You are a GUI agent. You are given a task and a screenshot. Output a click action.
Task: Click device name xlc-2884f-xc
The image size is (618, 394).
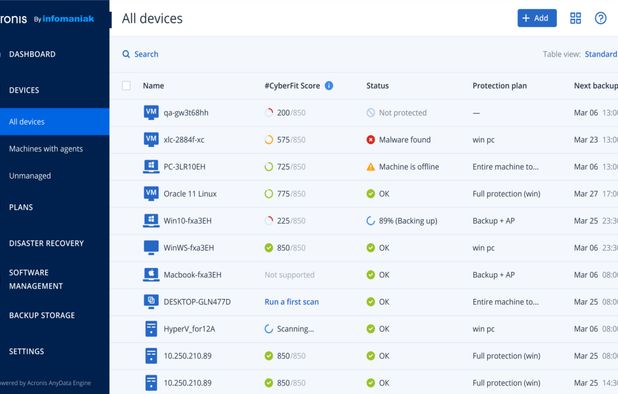pyautogui.click(x=184, y=139)
